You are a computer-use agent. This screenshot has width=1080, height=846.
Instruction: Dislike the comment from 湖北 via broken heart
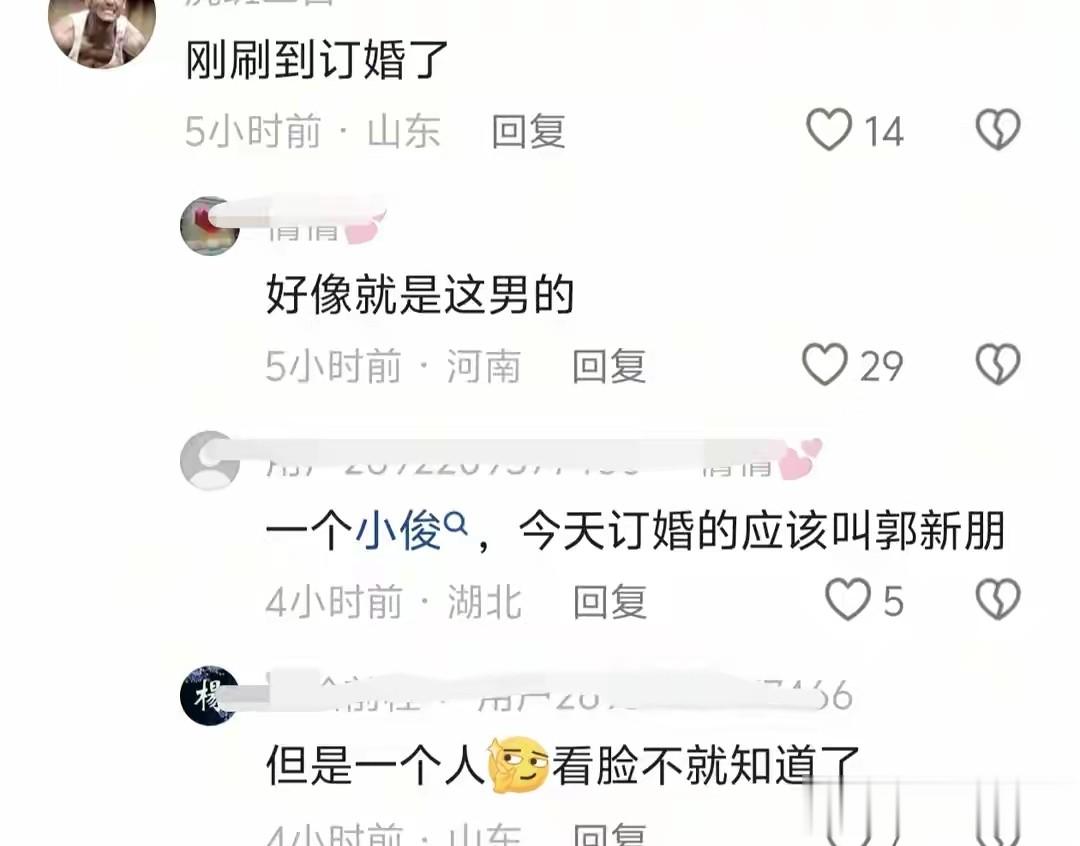[x=998, y=599]
